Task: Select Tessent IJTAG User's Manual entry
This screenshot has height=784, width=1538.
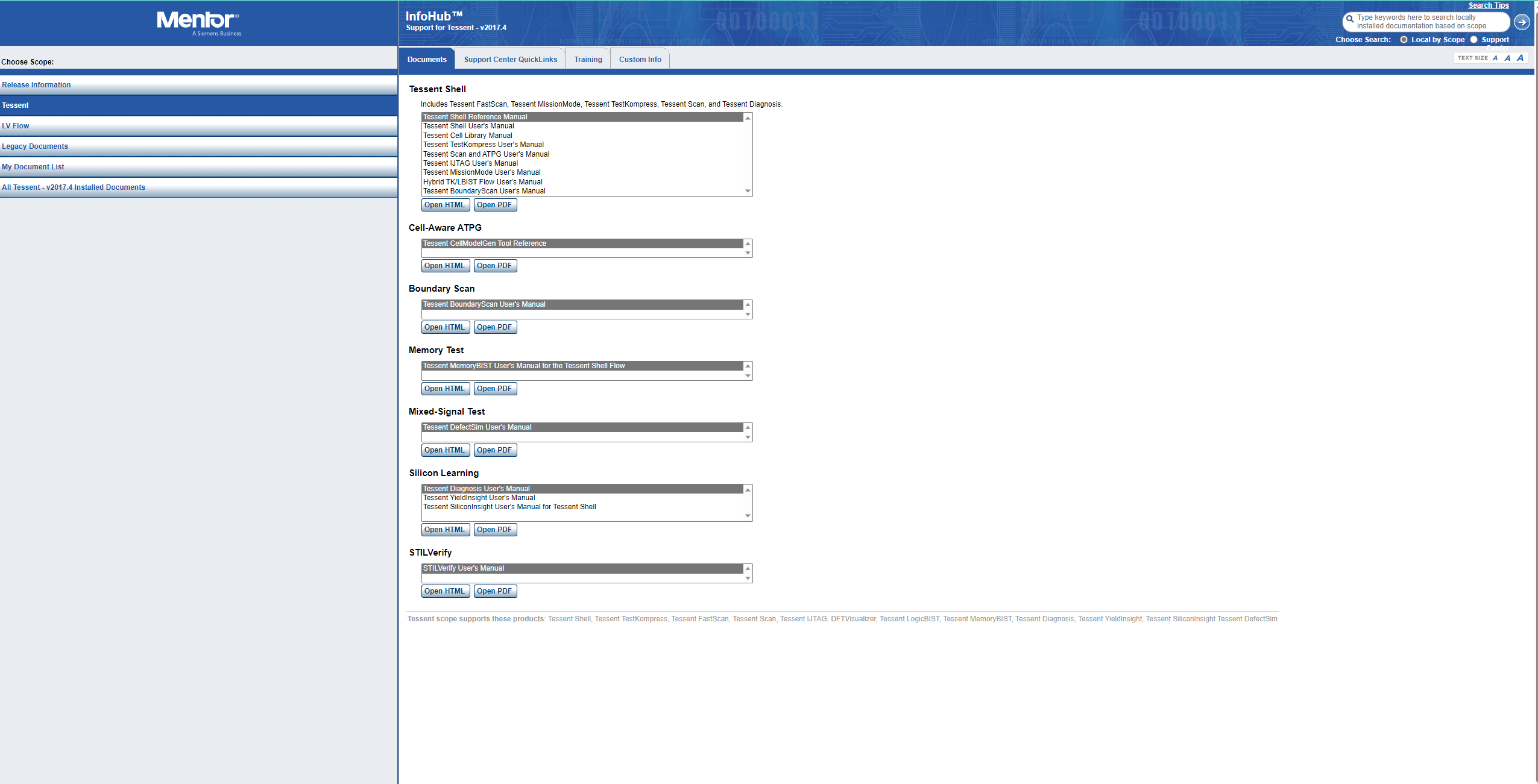Action: (x=470, y=163)
